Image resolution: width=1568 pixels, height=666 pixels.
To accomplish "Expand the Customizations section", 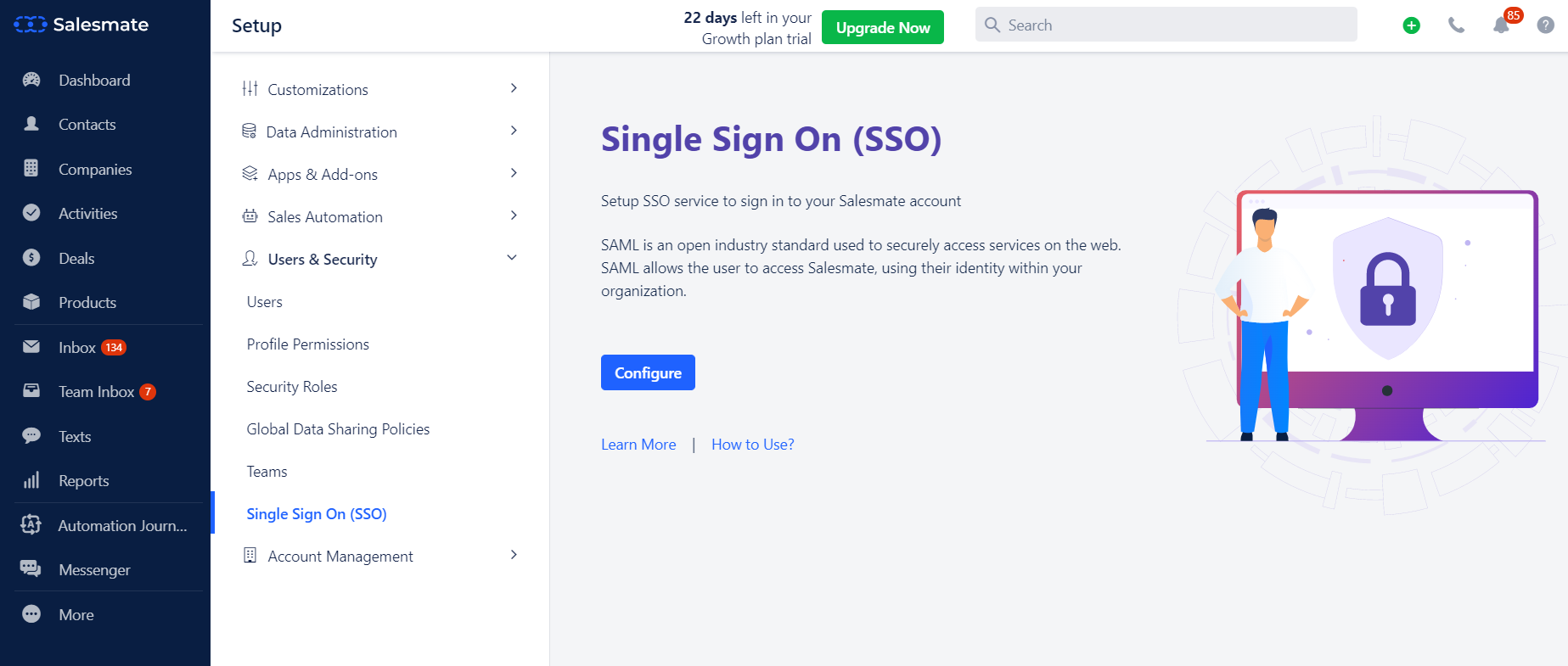I will coord(380,89).
